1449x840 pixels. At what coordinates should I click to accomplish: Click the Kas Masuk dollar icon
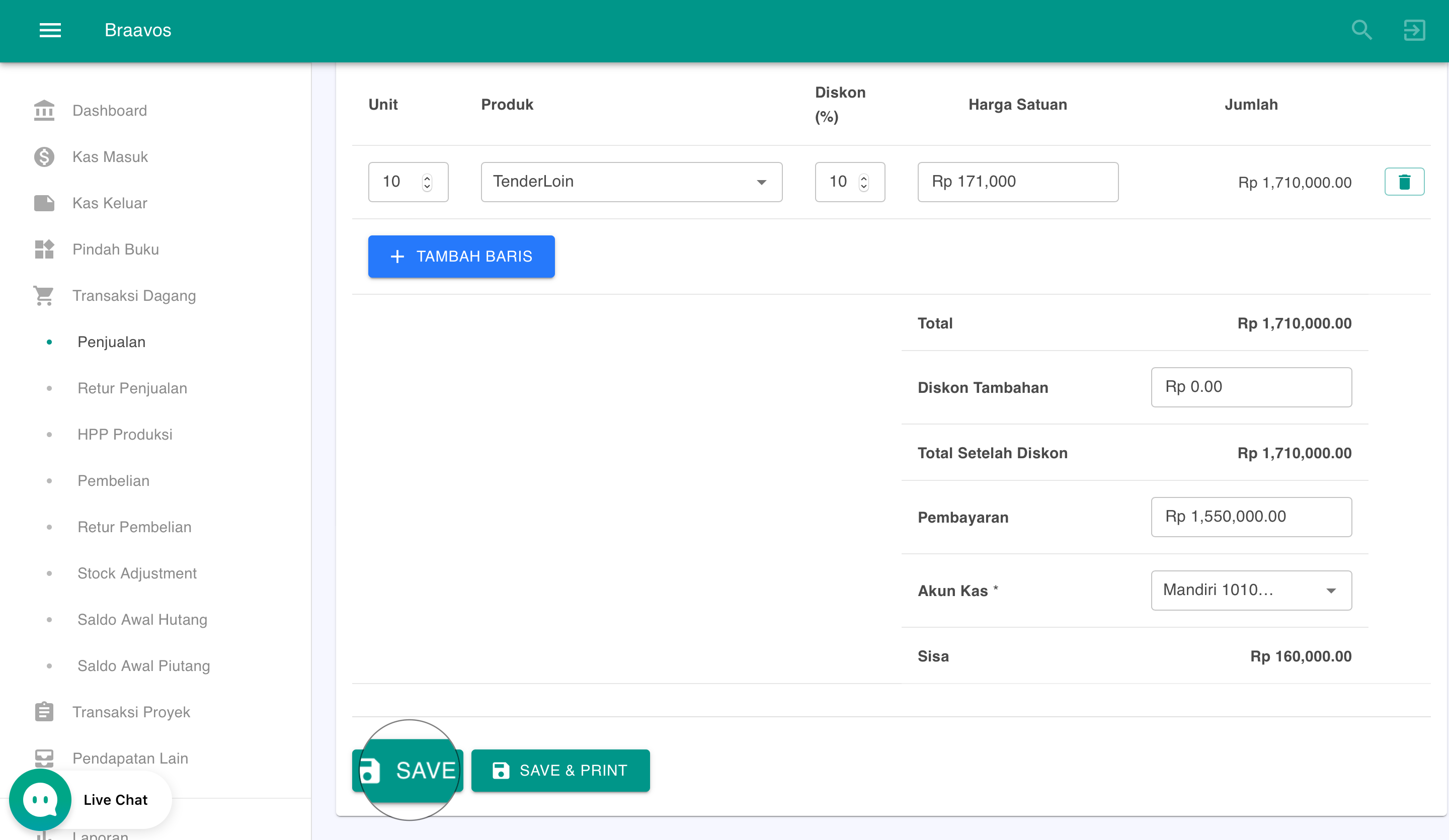coord(44,156)
